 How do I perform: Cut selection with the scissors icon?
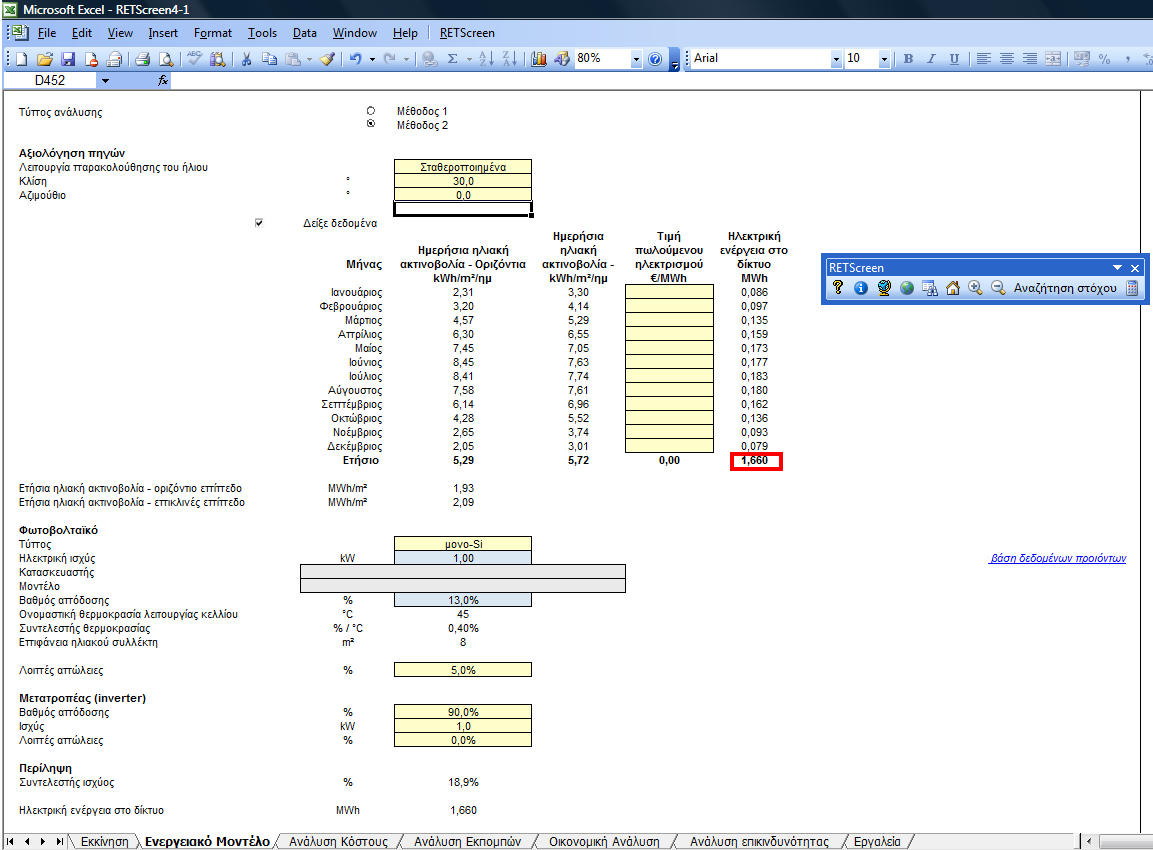click(x=246, y=59)
